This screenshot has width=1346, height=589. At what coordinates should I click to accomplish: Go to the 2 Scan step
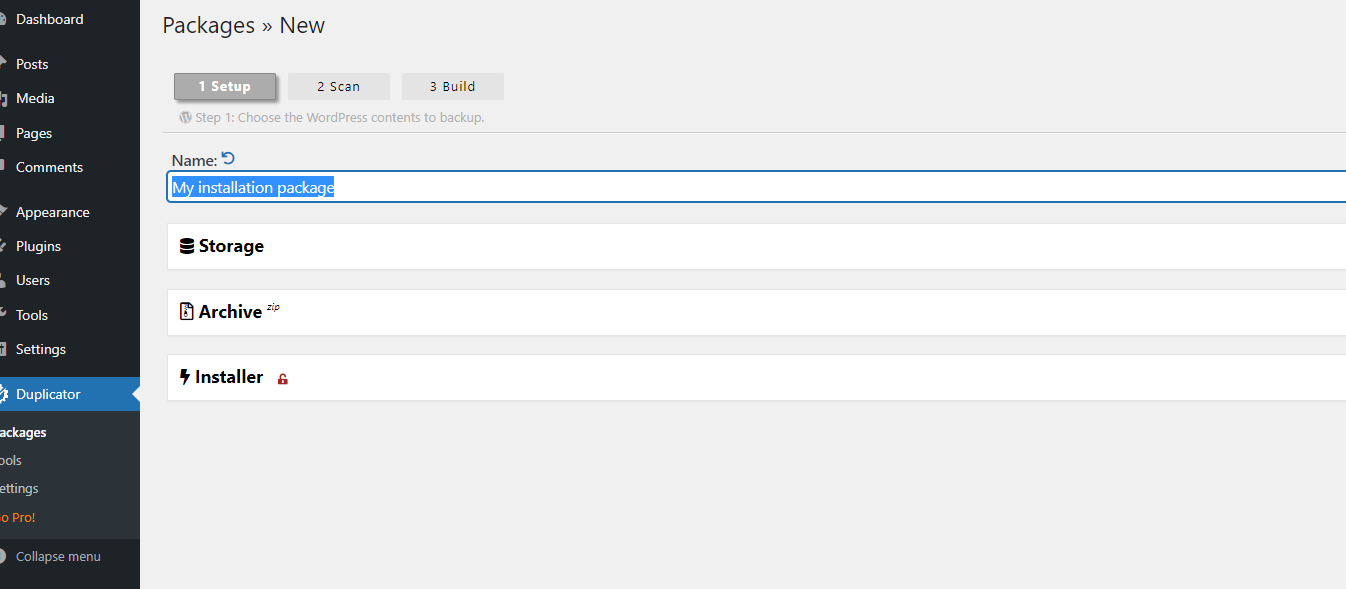(x=339, y=86)
